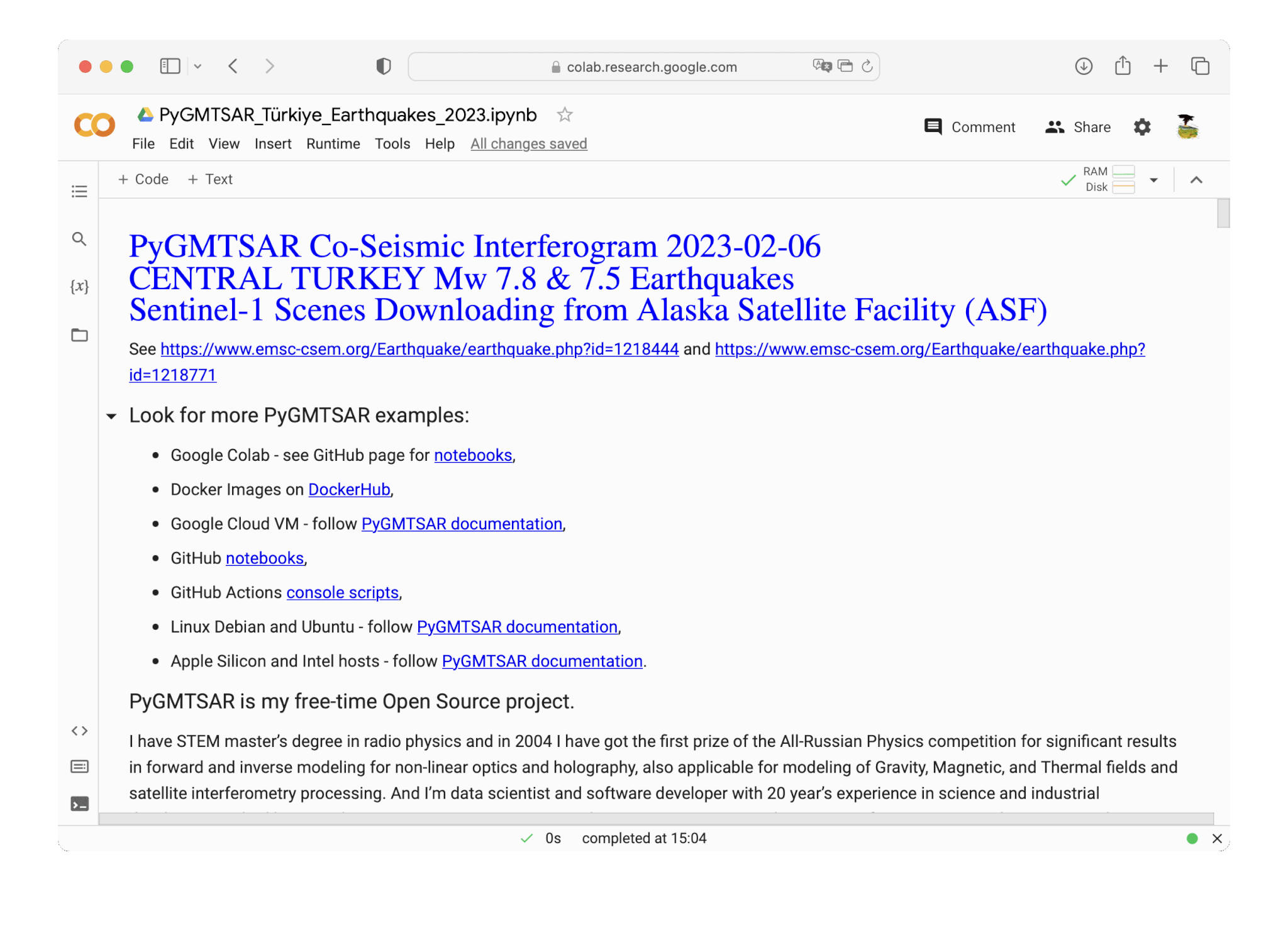Image resolution: width=1288 pixels, height=928 pixels.
Task: Open Apple Silicon PyGMTSAR documentation link
Action: [x=542, y=661]
